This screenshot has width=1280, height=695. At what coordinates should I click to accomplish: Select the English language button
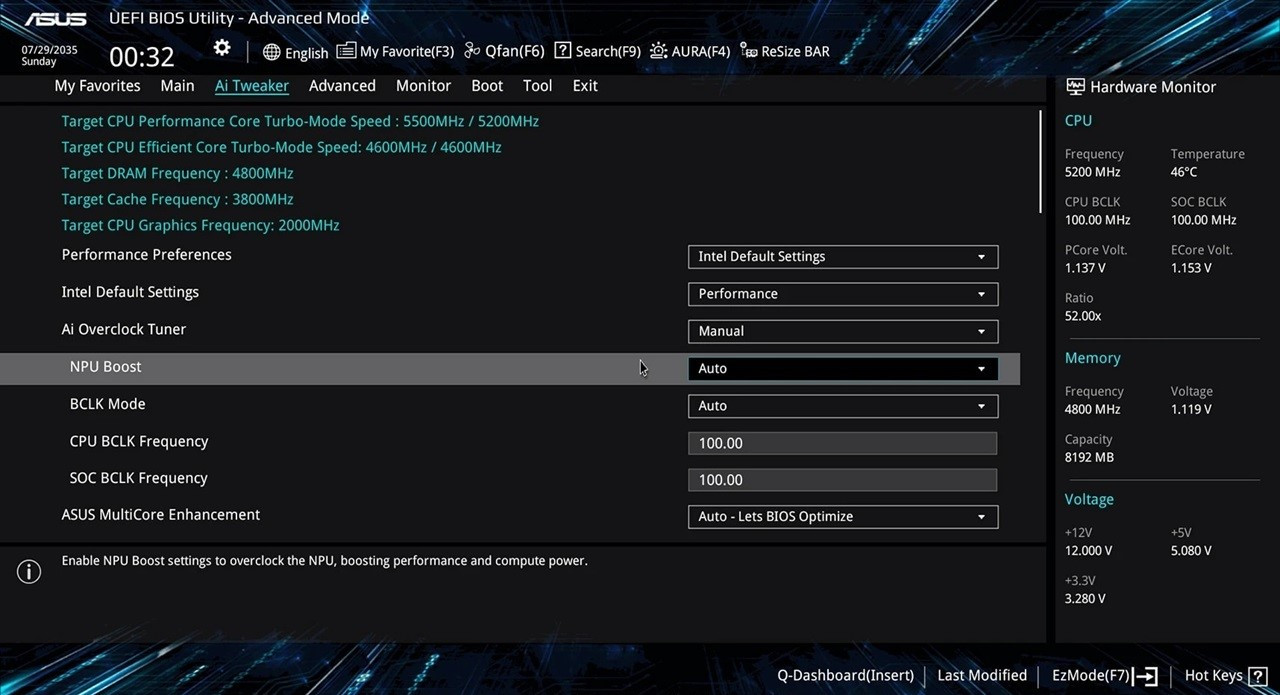pos(295,52)
